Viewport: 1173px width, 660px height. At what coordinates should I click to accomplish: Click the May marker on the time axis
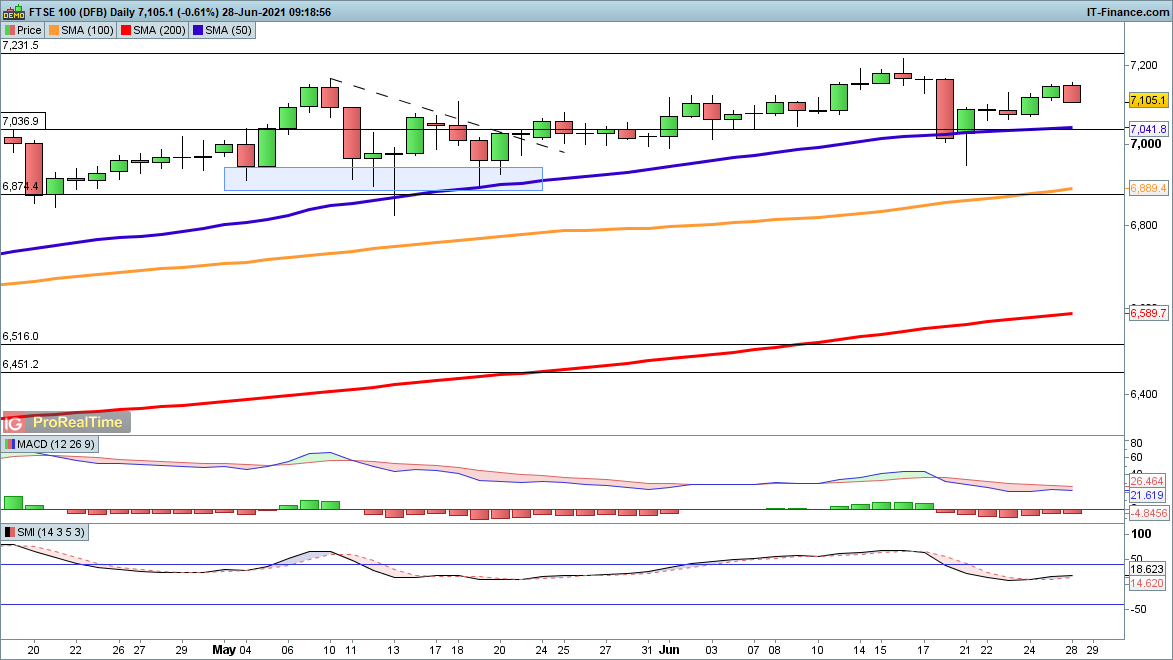[x=224, y=648]
